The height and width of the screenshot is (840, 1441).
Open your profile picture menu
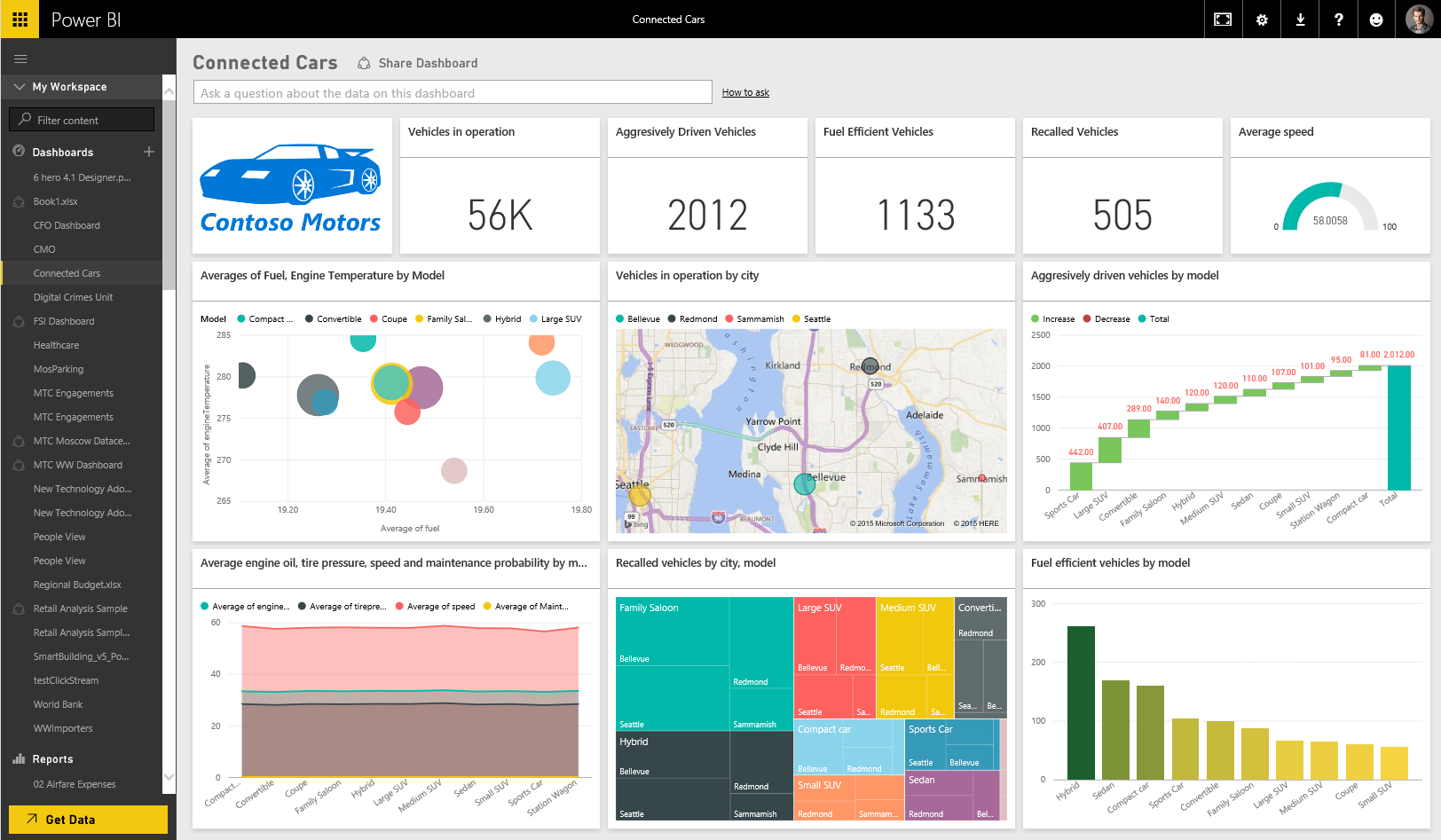click(x=1418, y=19)
